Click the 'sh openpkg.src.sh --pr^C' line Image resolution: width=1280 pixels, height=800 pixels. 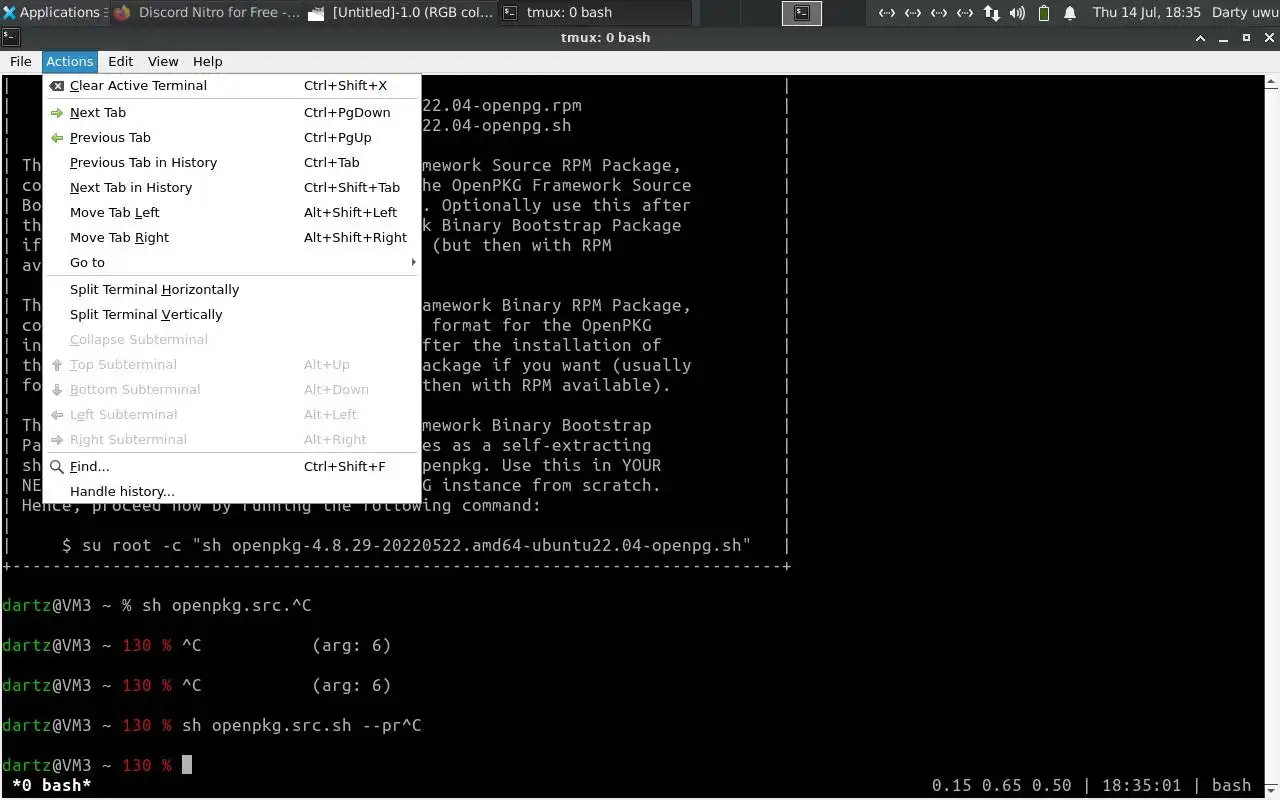[x=301, y=725]
